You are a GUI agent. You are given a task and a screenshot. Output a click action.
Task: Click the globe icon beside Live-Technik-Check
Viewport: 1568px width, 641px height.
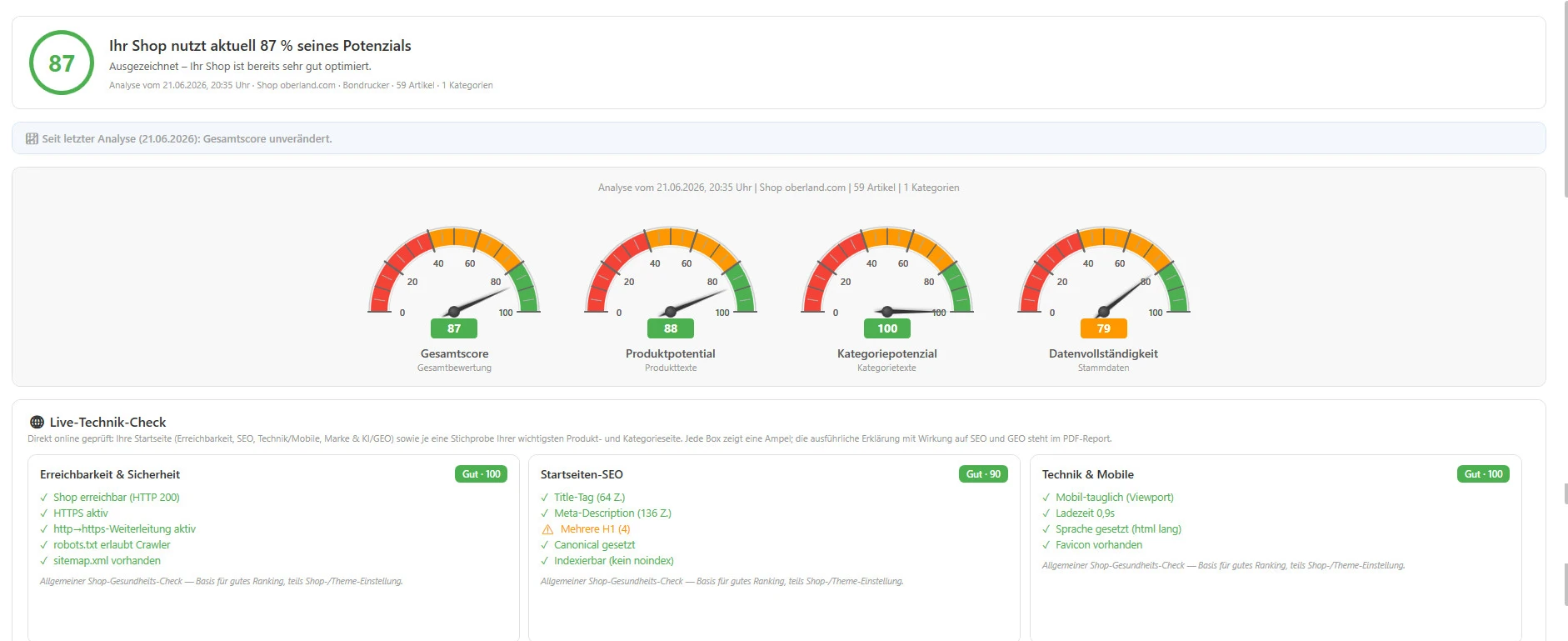(37, 422)
